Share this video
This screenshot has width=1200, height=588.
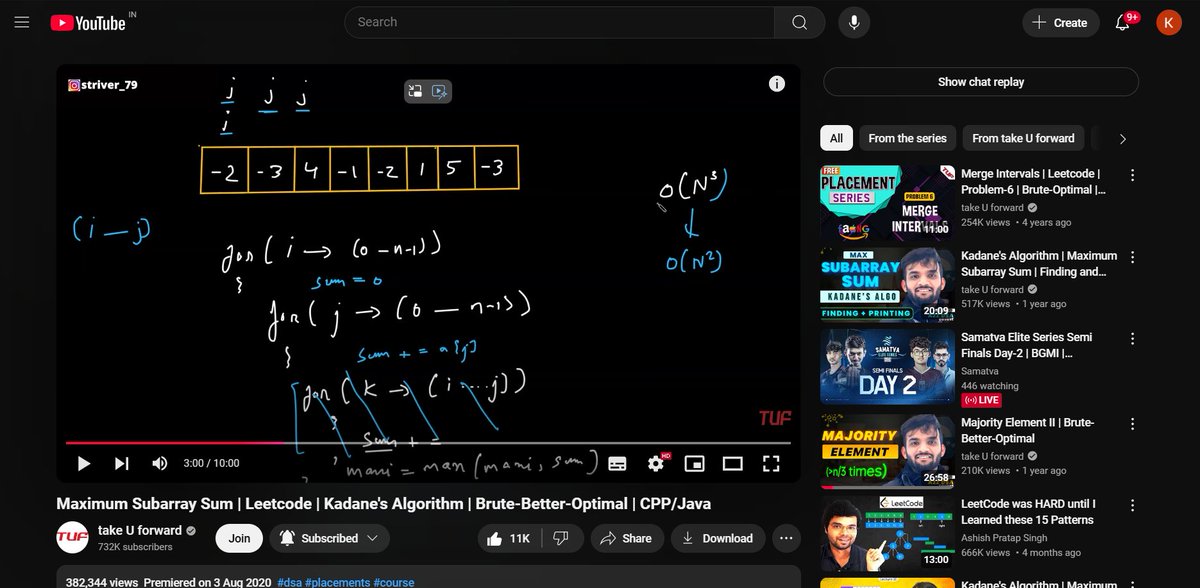pyautogui.click(x=626, y=538)
